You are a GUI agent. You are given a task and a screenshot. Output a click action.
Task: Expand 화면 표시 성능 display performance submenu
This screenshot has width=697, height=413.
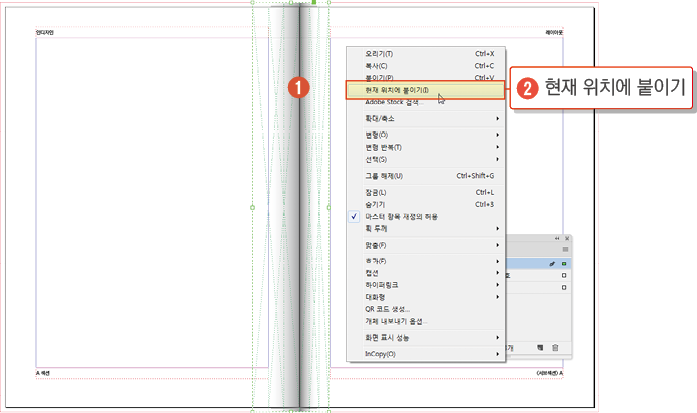426,338
